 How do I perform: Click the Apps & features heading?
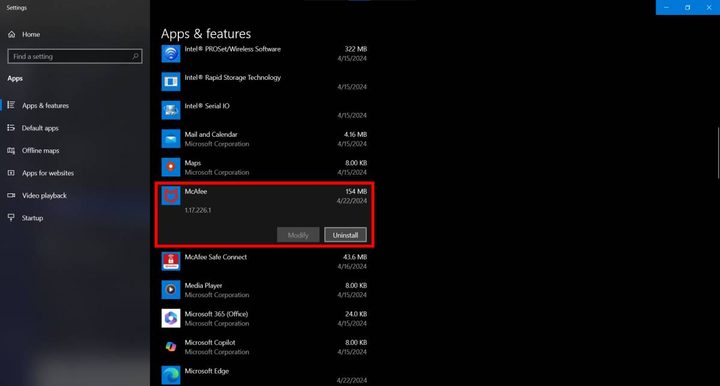206,34
